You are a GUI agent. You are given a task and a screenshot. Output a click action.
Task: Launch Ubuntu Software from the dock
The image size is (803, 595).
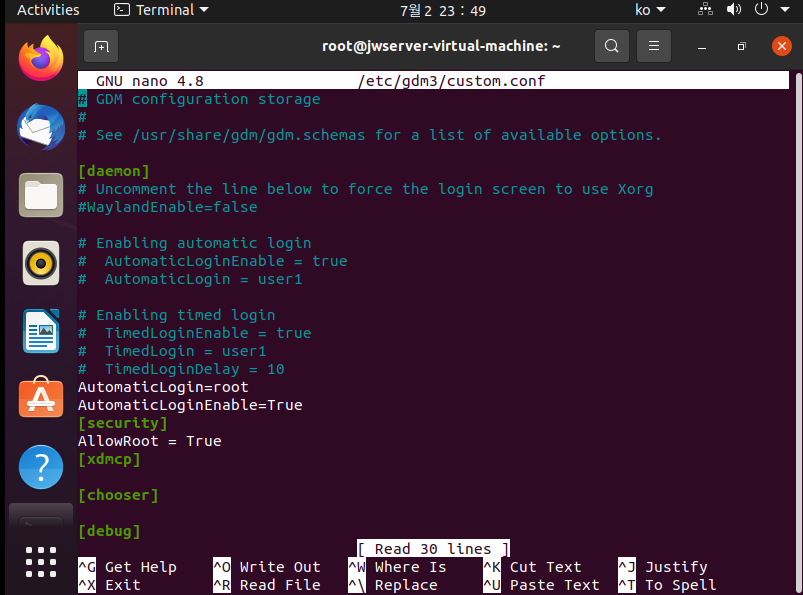click(x=40, y=397)
